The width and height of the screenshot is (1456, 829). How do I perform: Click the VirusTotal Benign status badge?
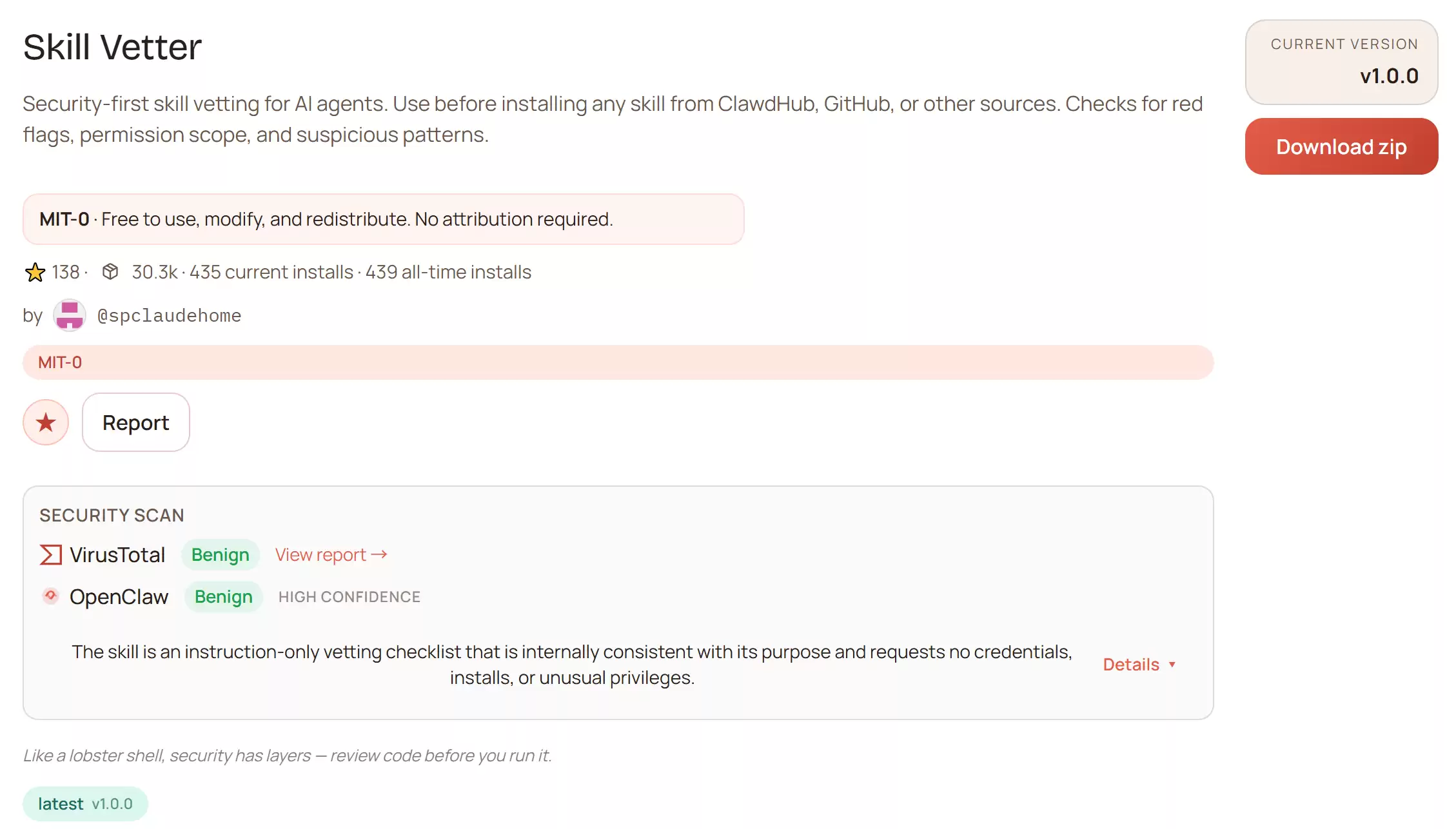click(220, 555)
